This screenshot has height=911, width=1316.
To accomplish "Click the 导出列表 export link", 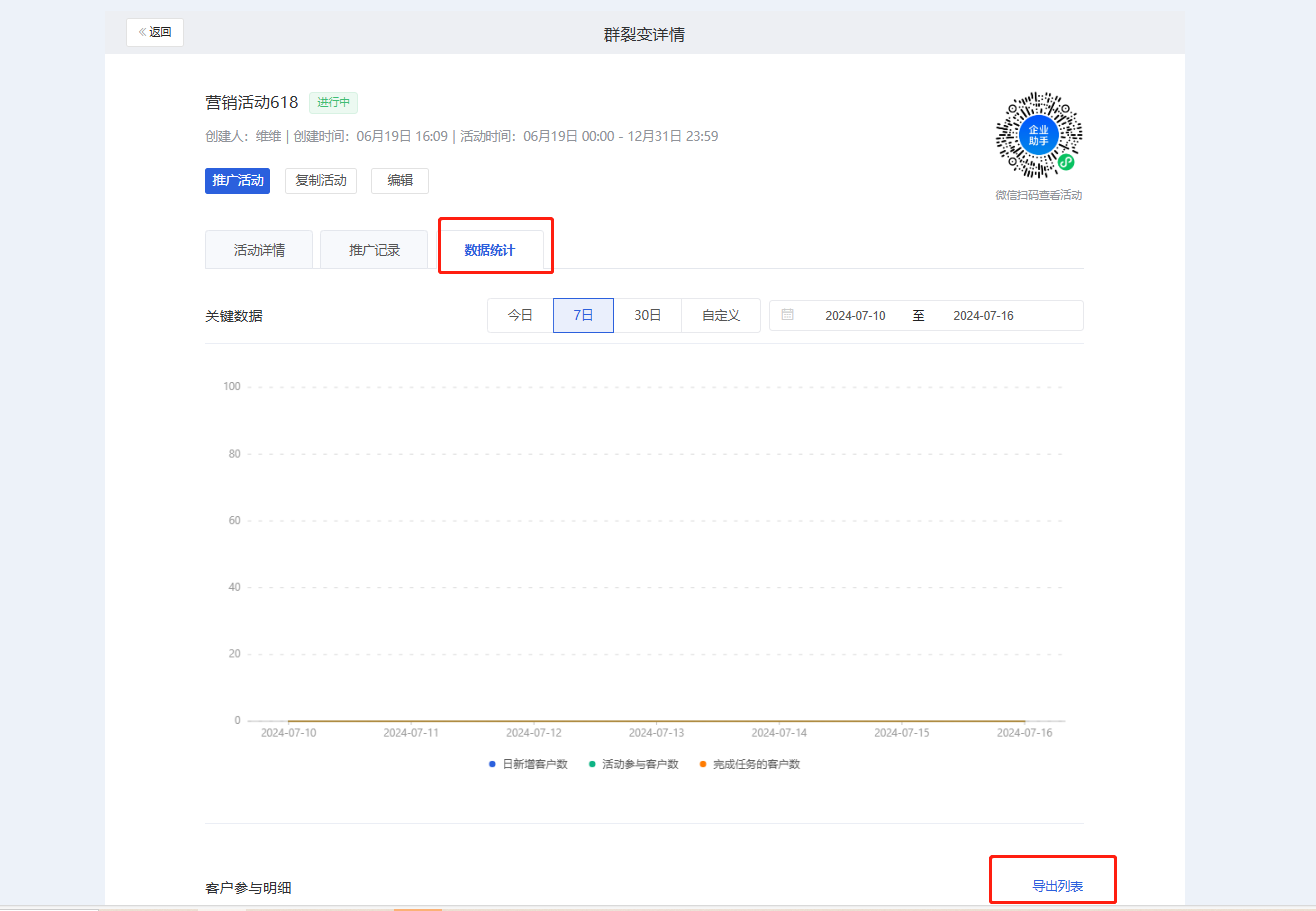I will pos(1058,886).
